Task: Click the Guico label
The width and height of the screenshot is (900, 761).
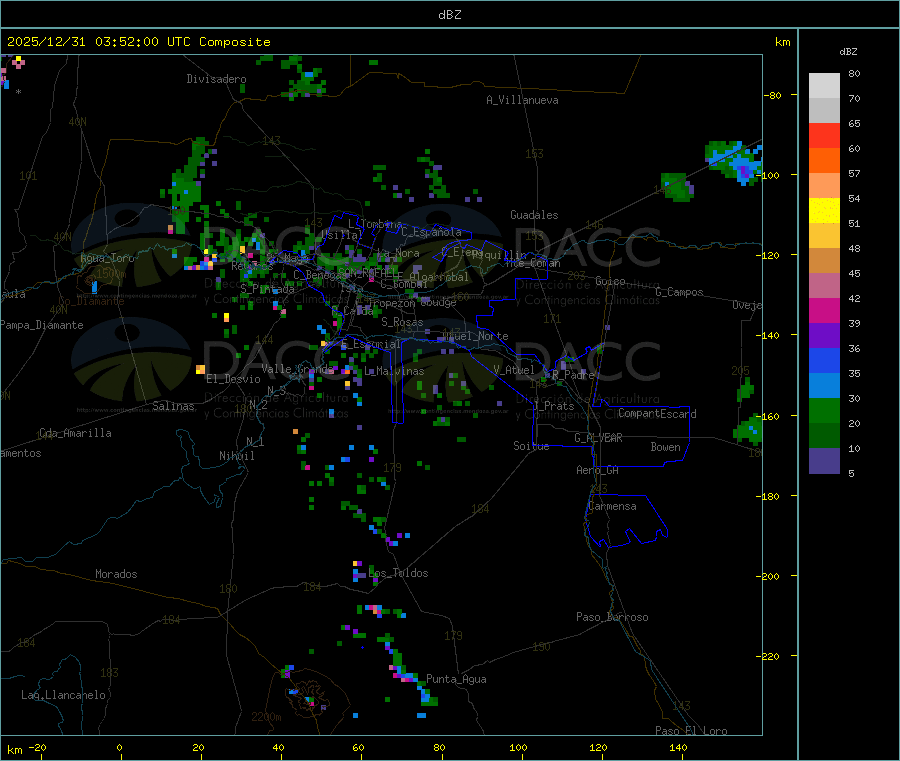Action: pos(610,281)
